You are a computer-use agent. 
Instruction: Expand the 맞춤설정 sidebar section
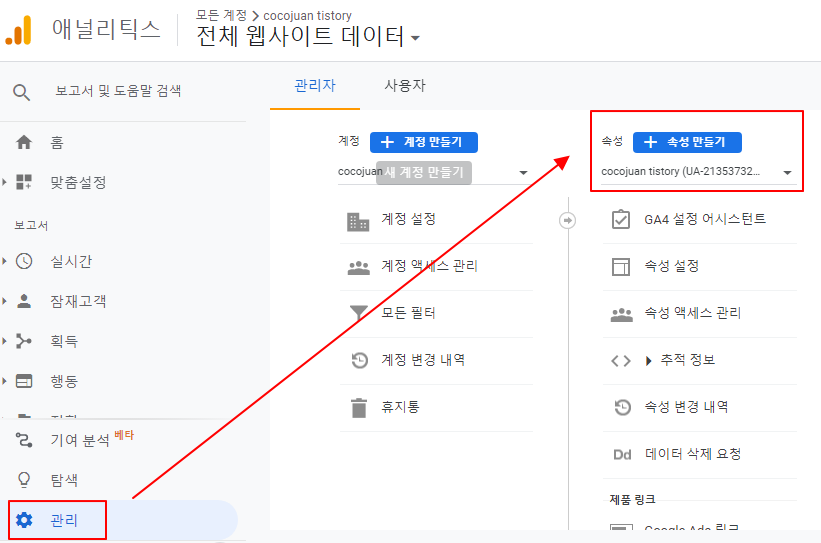pos(4,182)
